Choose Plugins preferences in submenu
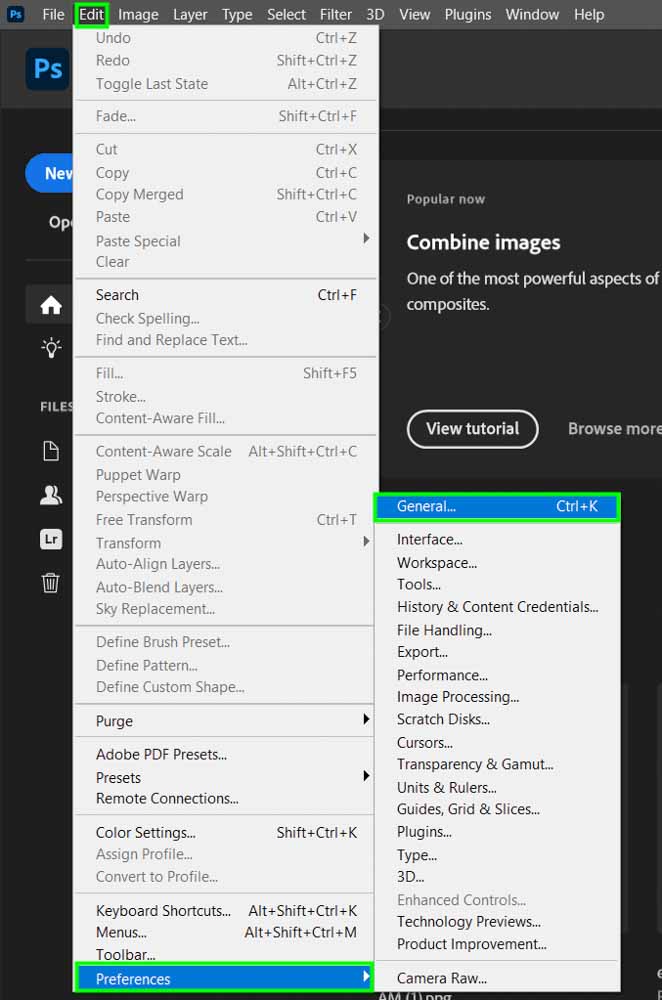Viewport: 662px width, 1000px height. tap(497, 832)
